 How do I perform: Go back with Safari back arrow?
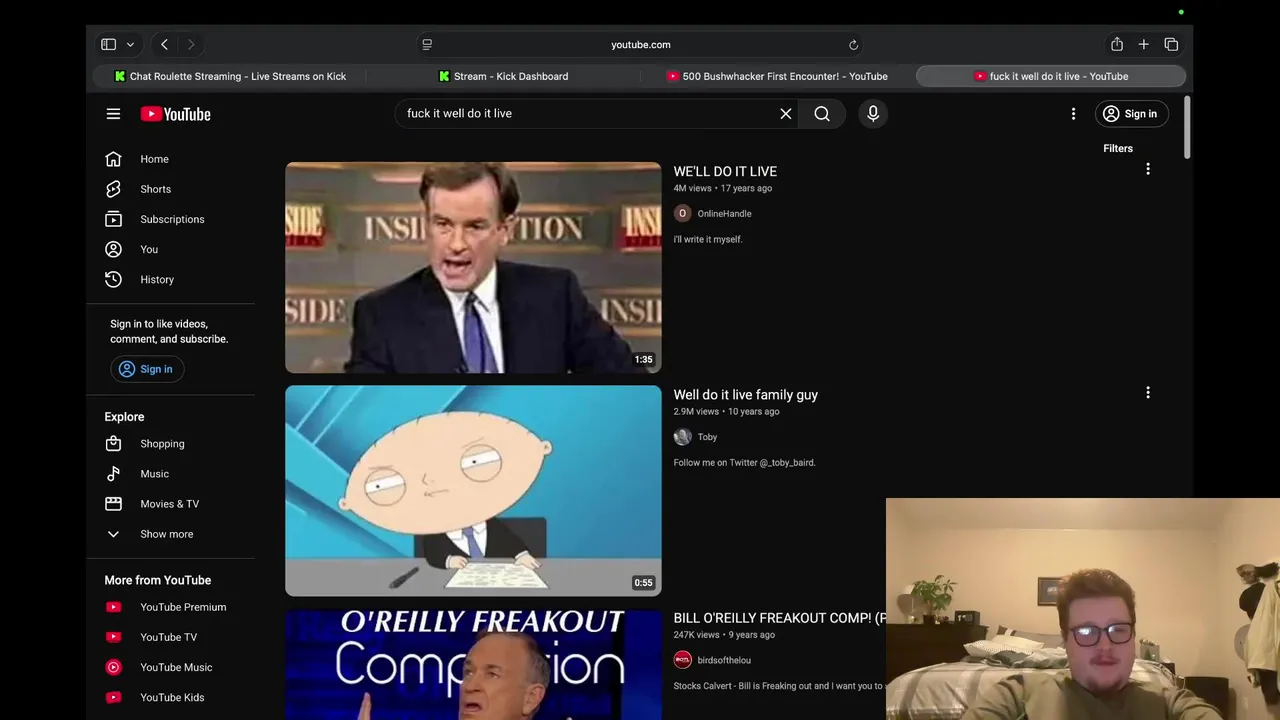tap(164, 44)
